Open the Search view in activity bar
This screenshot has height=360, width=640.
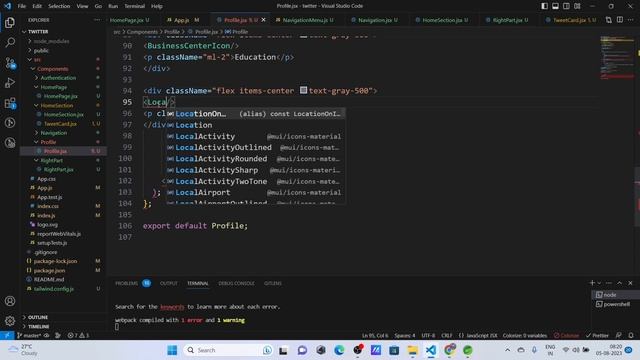click(10, 42)
